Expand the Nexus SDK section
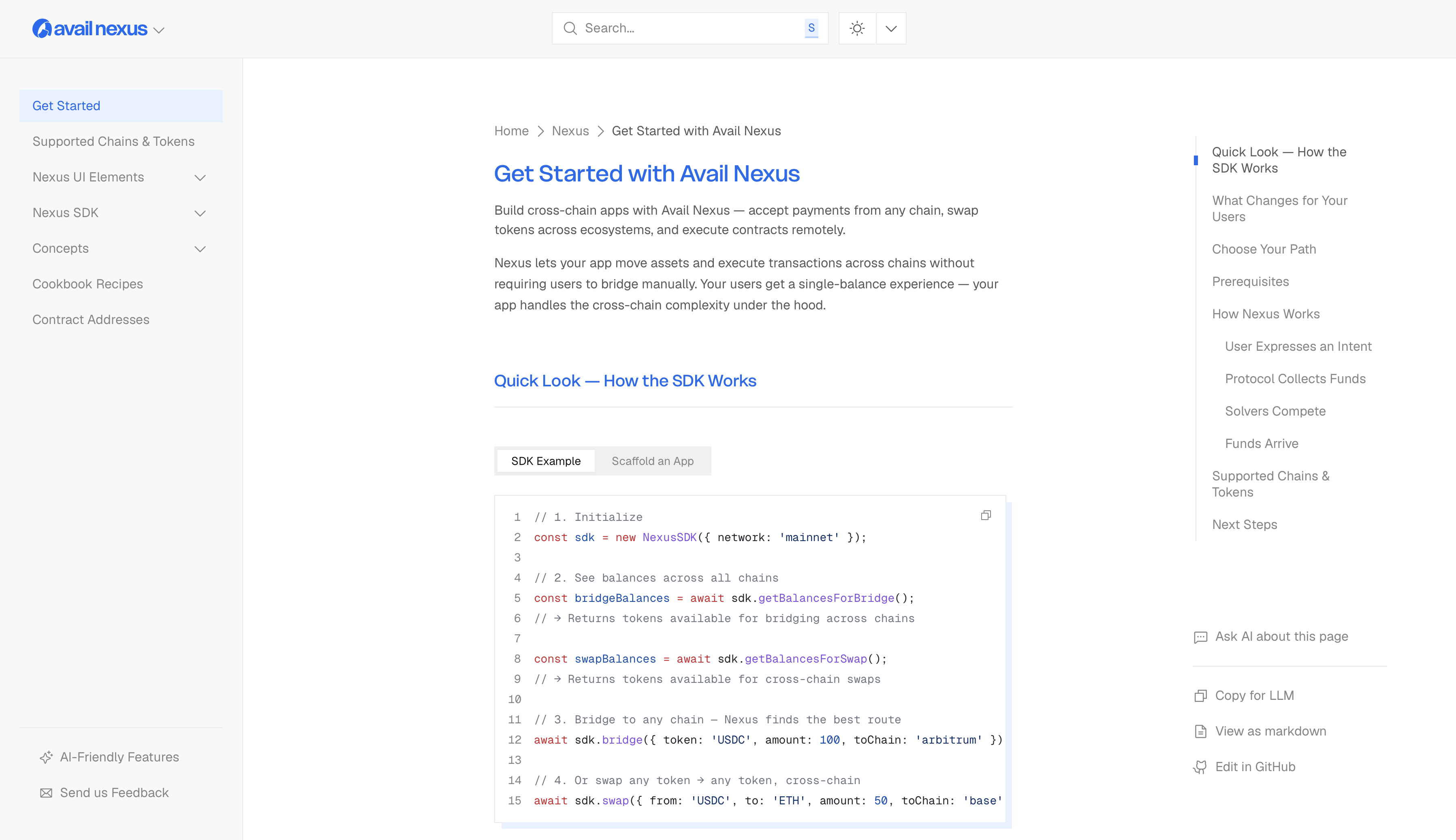The height and width of the screenshot is (840, 1456). tap(200, 213)
